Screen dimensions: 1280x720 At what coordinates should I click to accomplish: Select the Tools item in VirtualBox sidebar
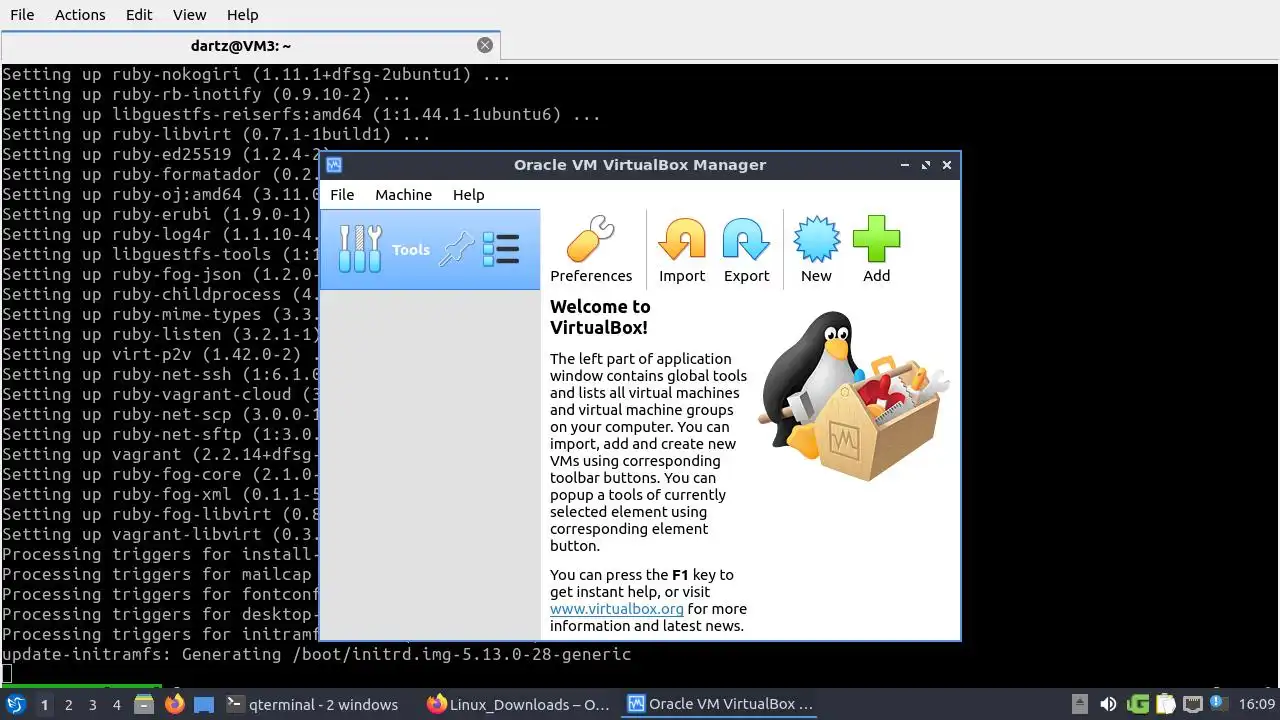(430, 250)
